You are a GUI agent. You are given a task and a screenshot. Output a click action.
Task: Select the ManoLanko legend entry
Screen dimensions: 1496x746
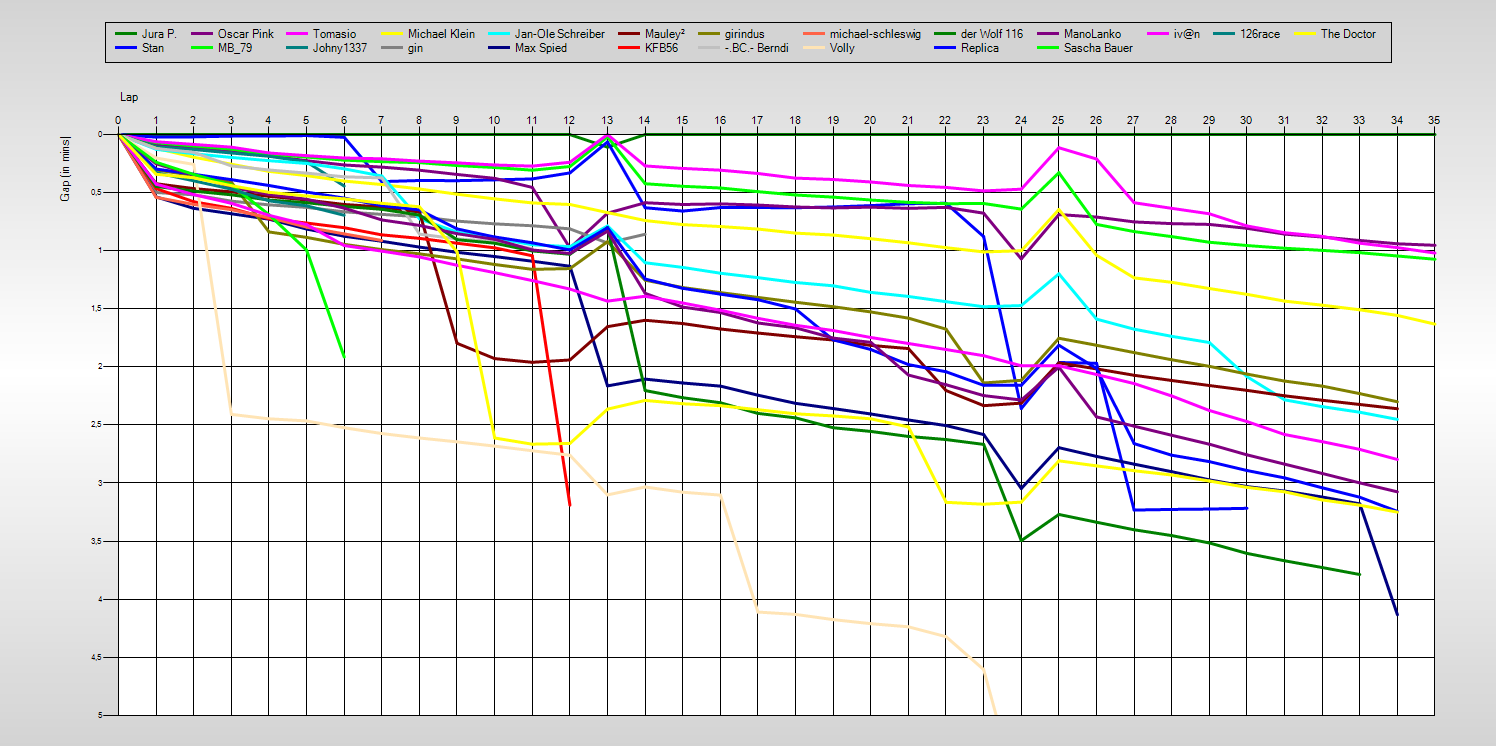tap(1079, 34)
